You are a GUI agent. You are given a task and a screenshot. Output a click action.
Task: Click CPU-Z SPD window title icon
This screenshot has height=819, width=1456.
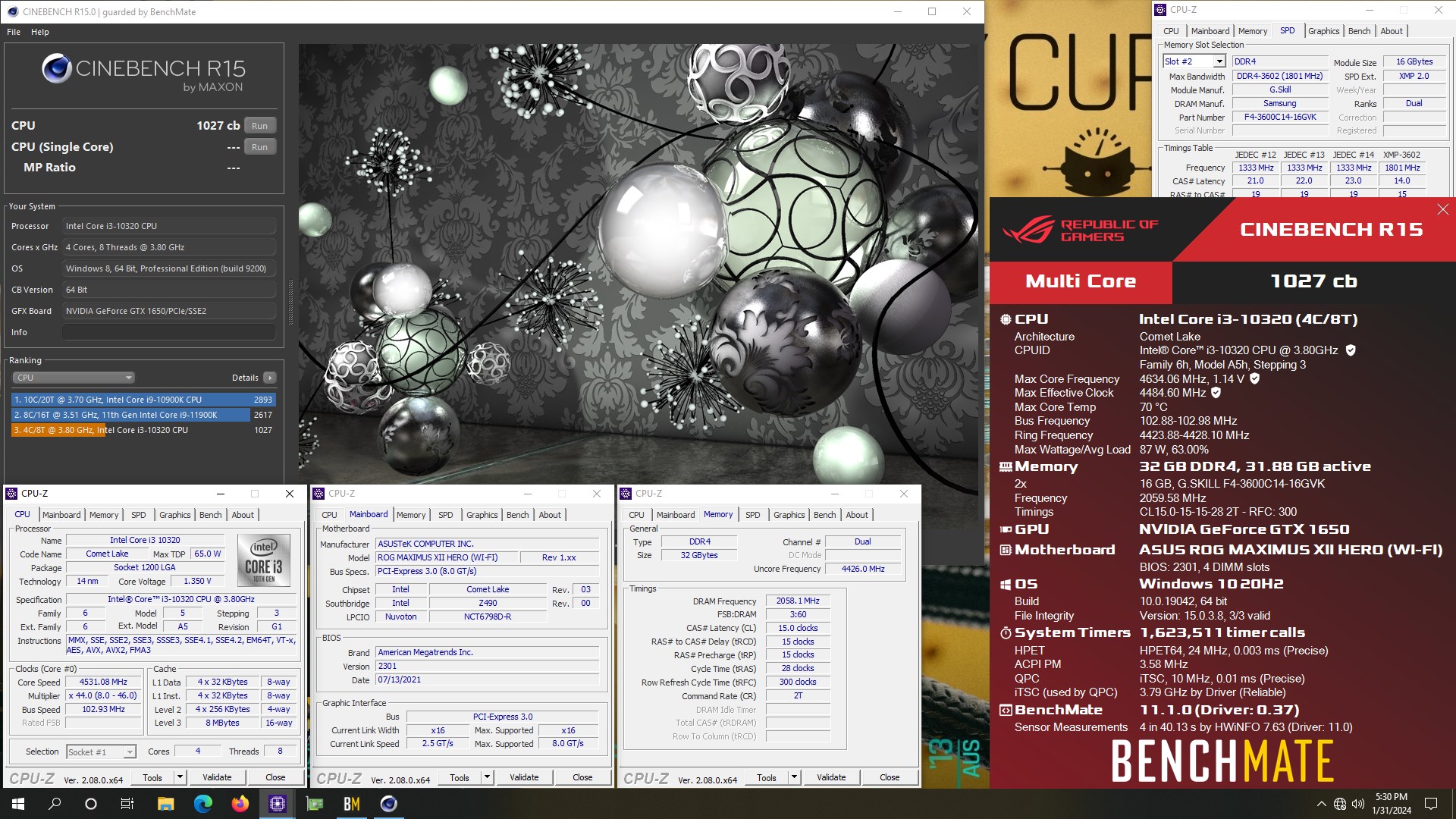(1160, 10)
